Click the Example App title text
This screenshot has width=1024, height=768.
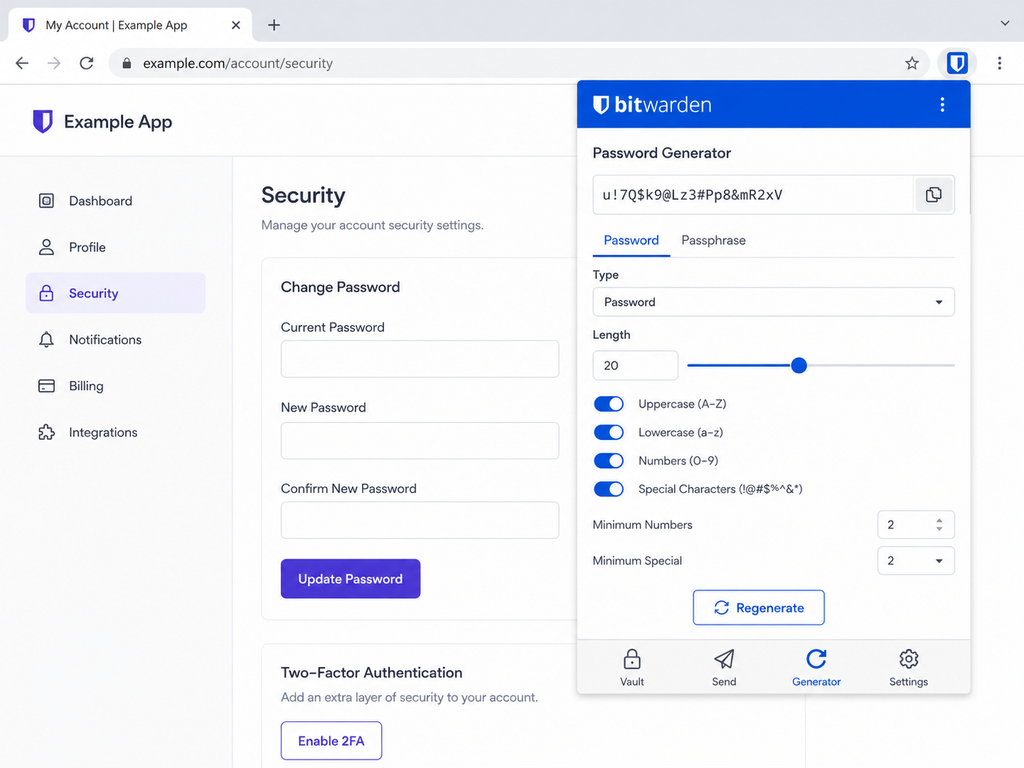click(x=118, y=122)
